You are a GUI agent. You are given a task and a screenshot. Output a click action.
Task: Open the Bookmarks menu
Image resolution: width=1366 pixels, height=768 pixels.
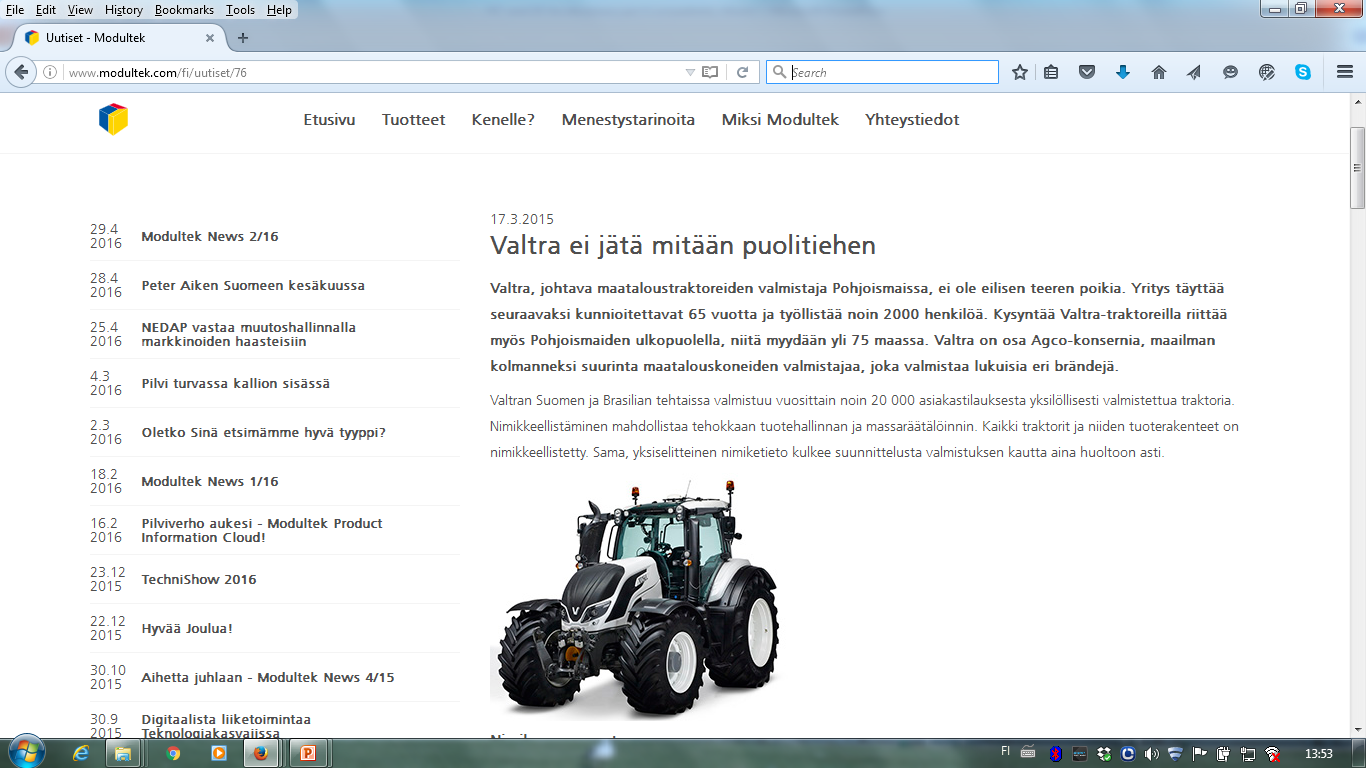pyautogui.click(x=184, y=10)
